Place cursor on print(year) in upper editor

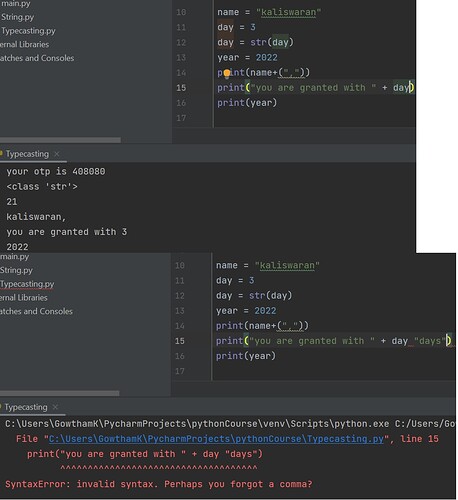click(x=247, y=103)
